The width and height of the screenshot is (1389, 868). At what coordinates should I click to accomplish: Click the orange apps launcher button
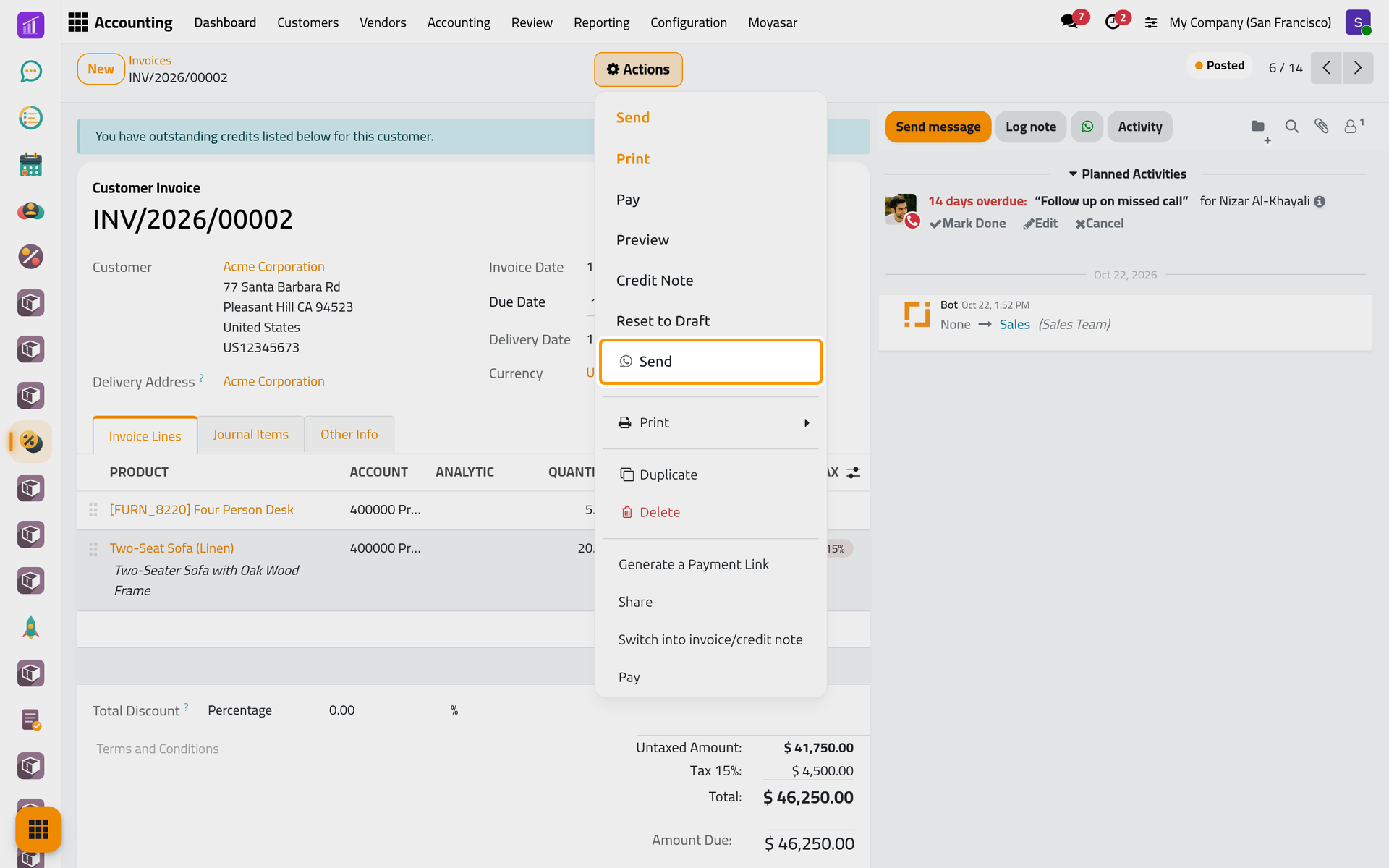[x=38, y=829]
